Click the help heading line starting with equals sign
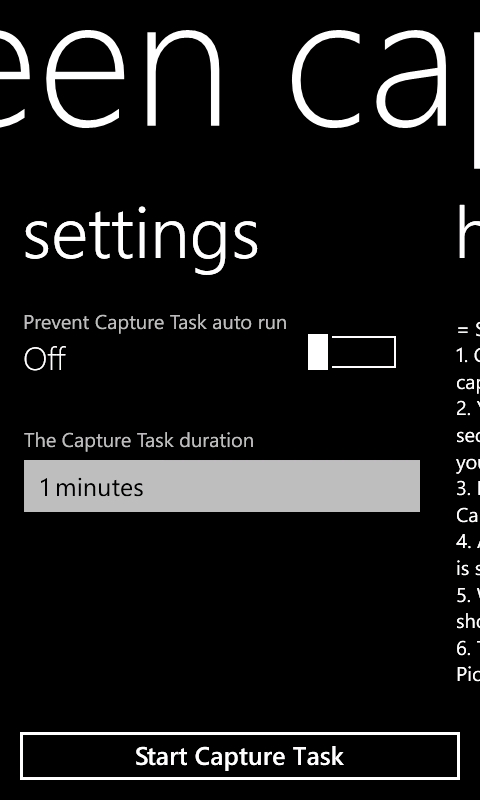The width and height of the screenshot is (480, 800). pyautogui.click(x=468, y=330)
